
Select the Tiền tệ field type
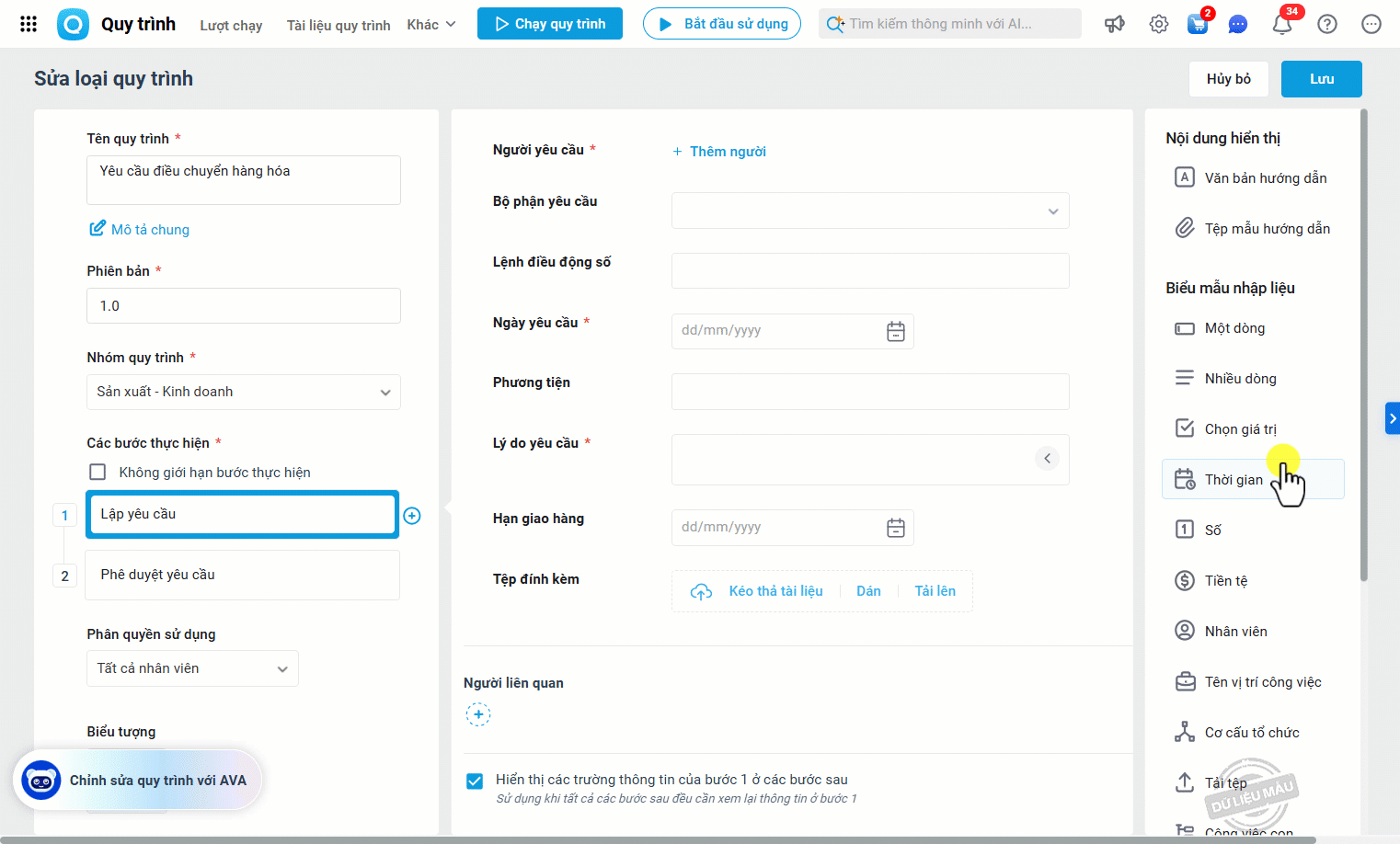point(1226,581)
